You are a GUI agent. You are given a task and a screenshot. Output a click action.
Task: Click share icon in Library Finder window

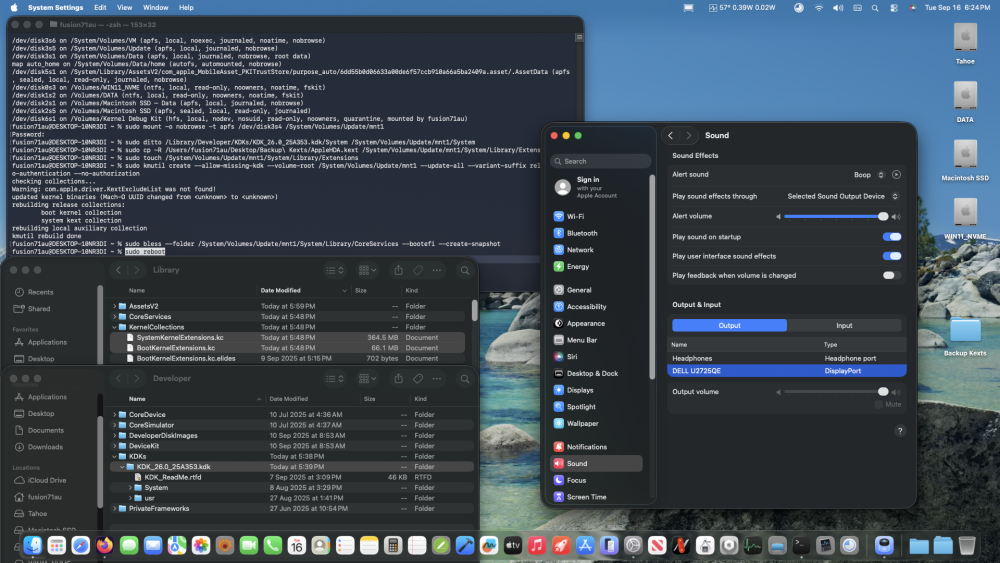[398, 270]
